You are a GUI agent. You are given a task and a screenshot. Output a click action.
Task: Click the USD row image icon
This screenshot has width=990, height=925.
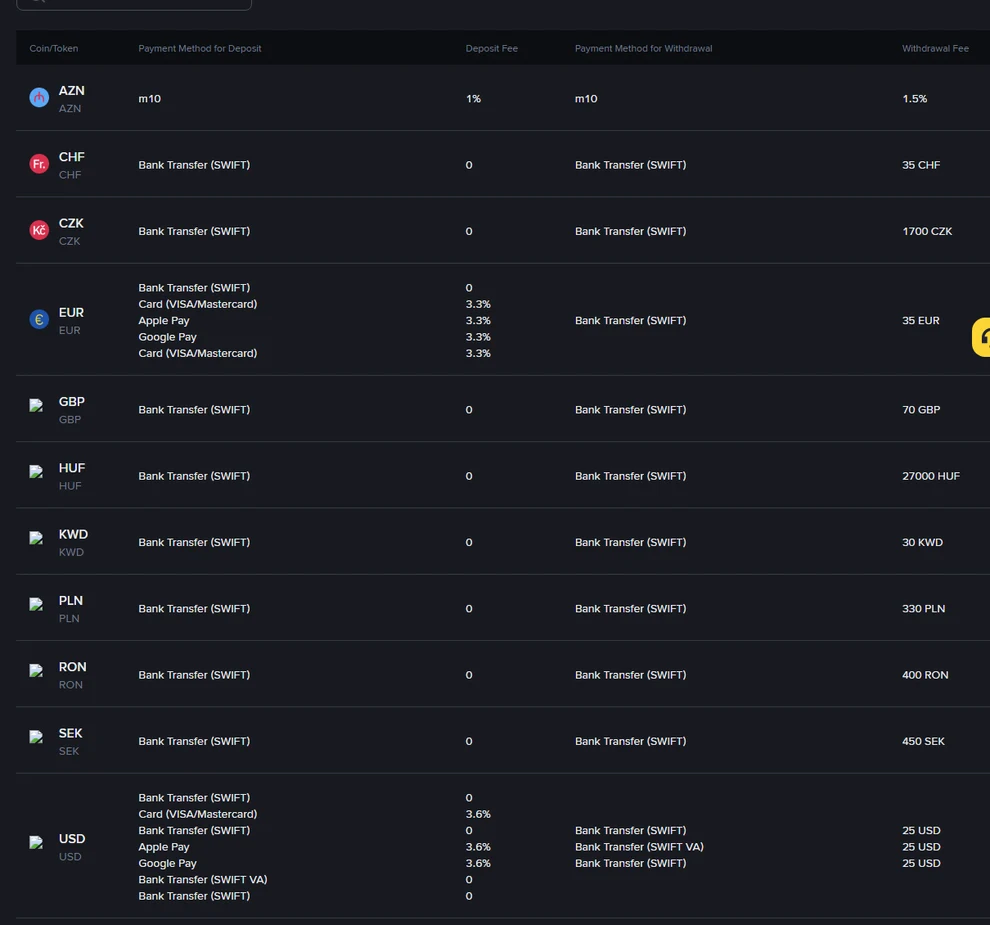click(37, 842)
